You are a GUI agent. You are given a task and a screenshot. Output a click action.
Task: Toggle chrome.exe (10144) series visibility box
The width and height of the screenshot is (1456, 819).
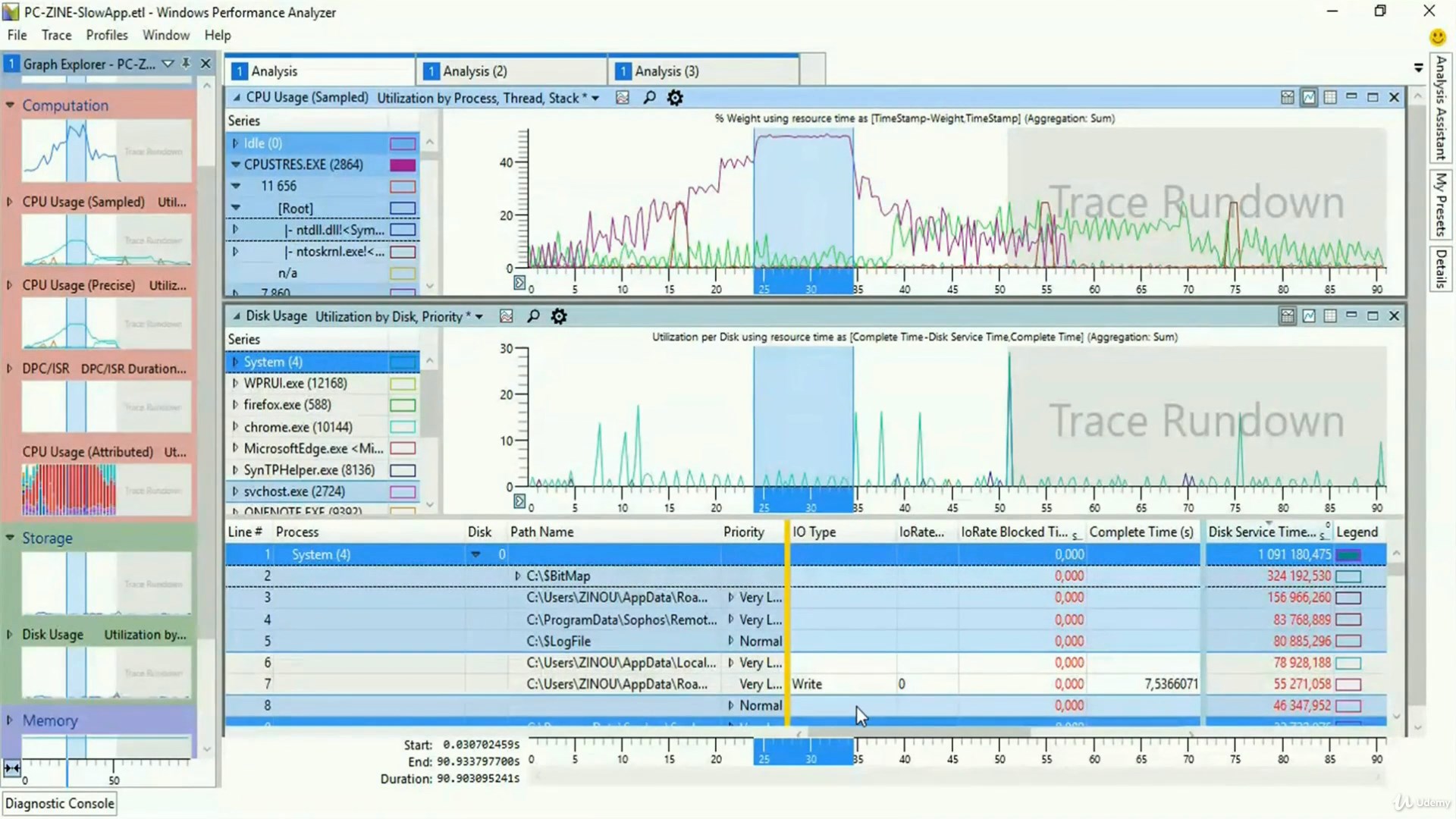pos(403,427)
